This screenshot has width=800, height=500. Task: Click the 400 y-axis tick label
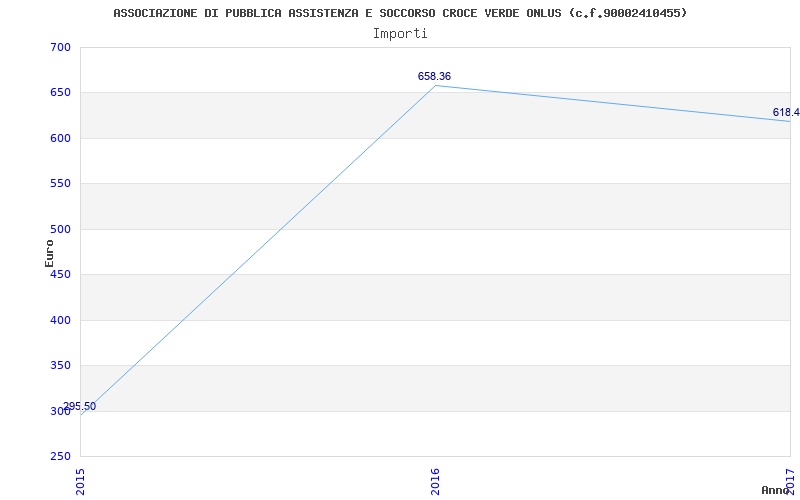point(60,320)
